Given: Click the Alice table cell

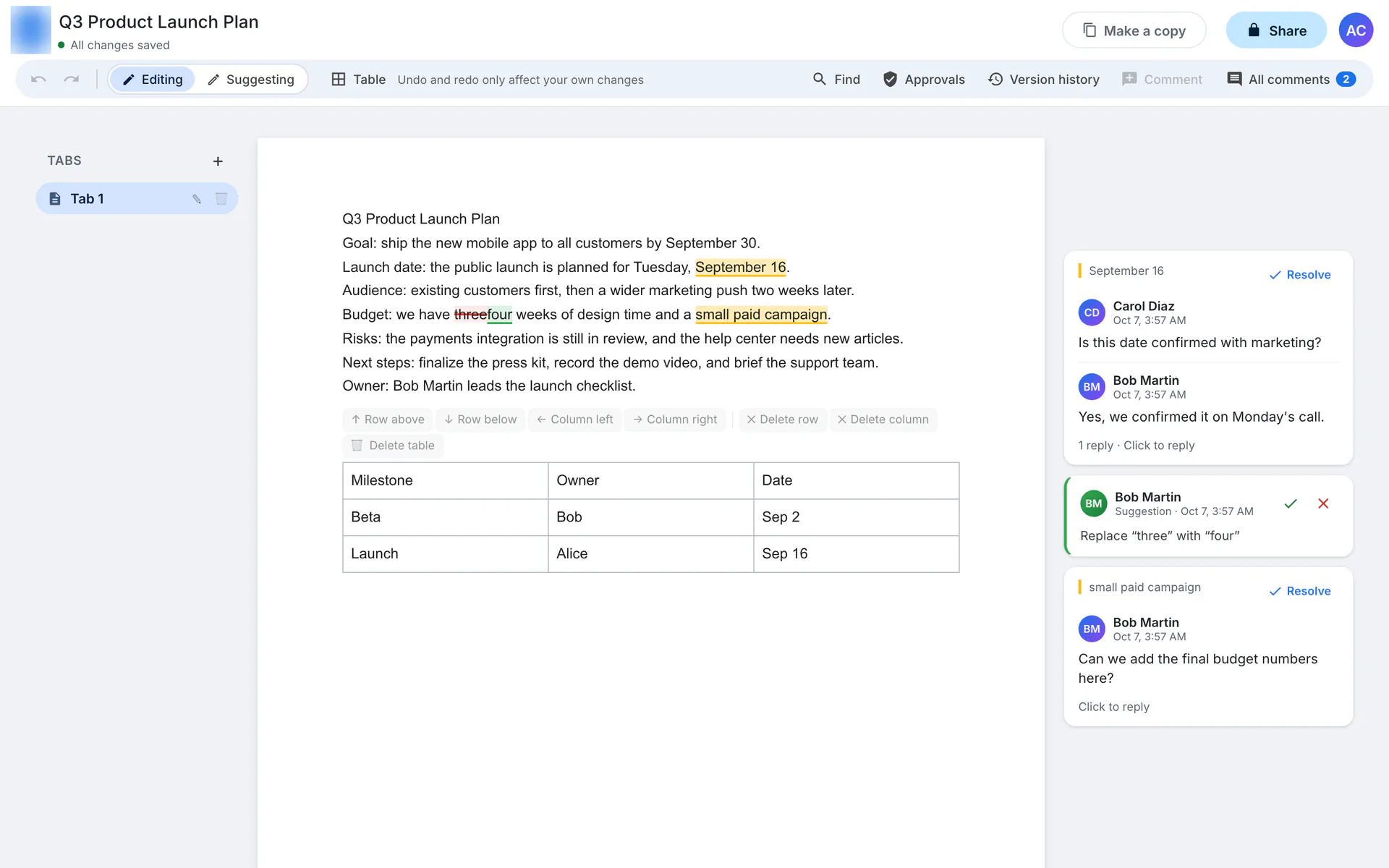Looking at the screenshot, I should [651, 554].
